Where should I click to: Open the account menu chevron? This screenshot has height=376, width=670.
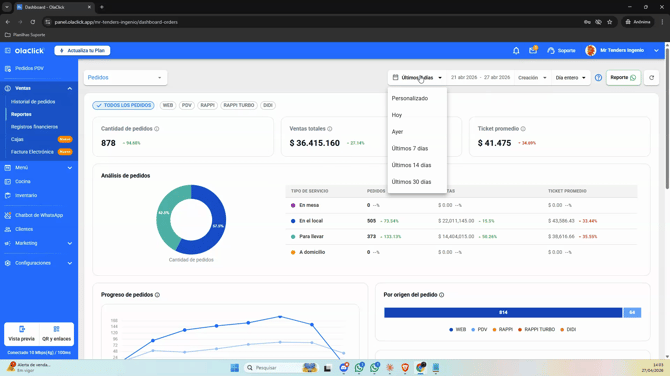click(x=656, y=50)
